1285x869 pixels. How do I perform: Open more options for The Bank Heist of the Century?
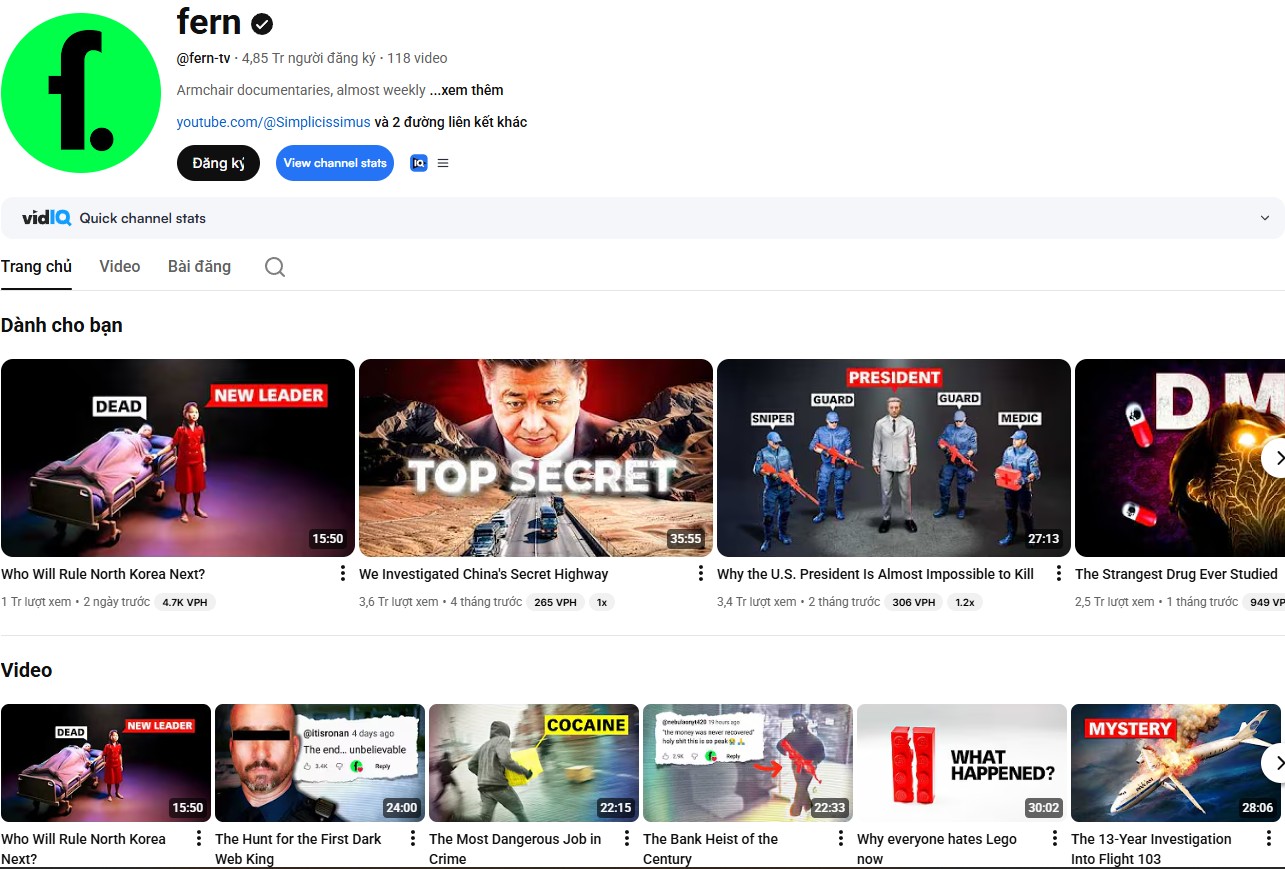(x=841, y=839)
